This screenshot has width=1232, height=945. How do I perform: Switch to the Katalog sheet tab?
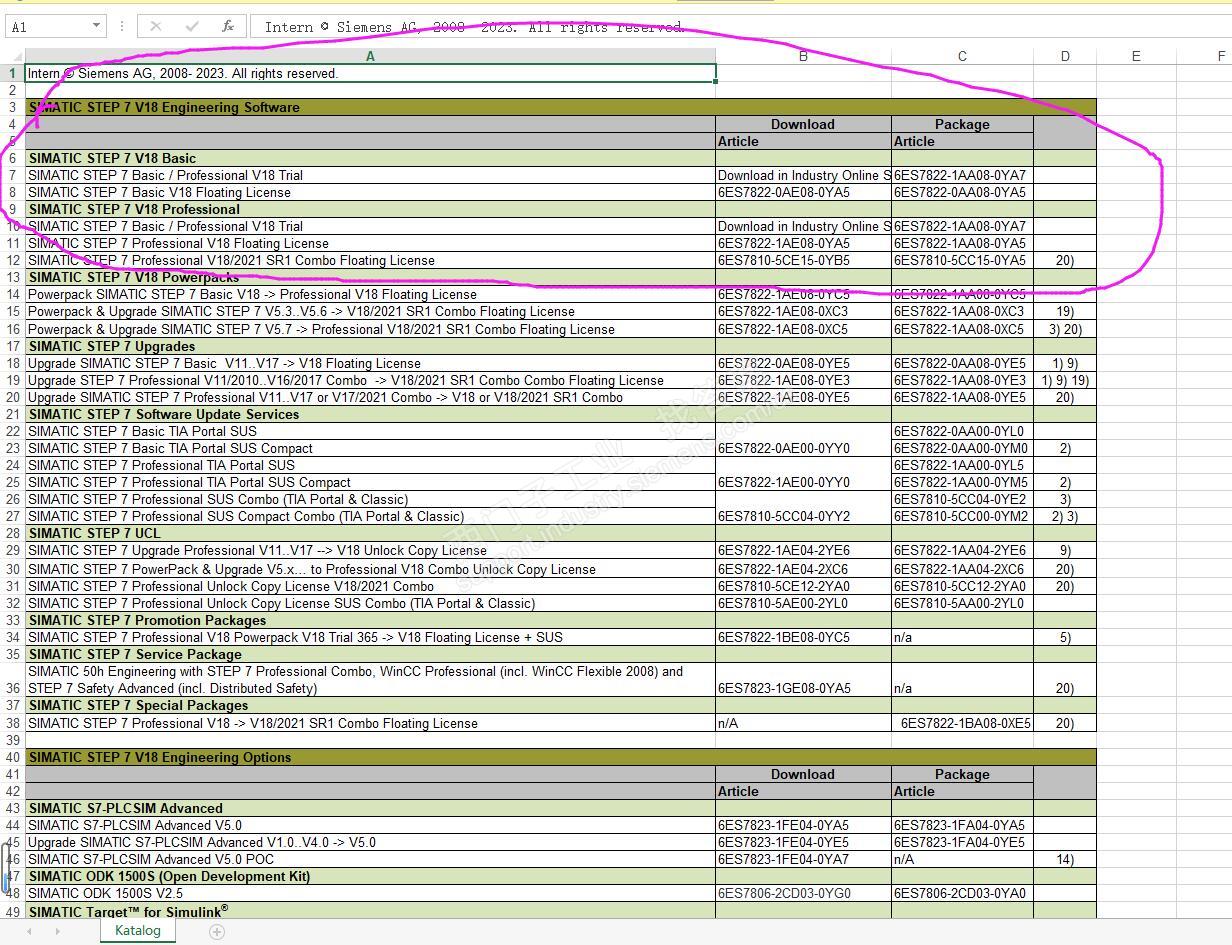pos(137,930)
